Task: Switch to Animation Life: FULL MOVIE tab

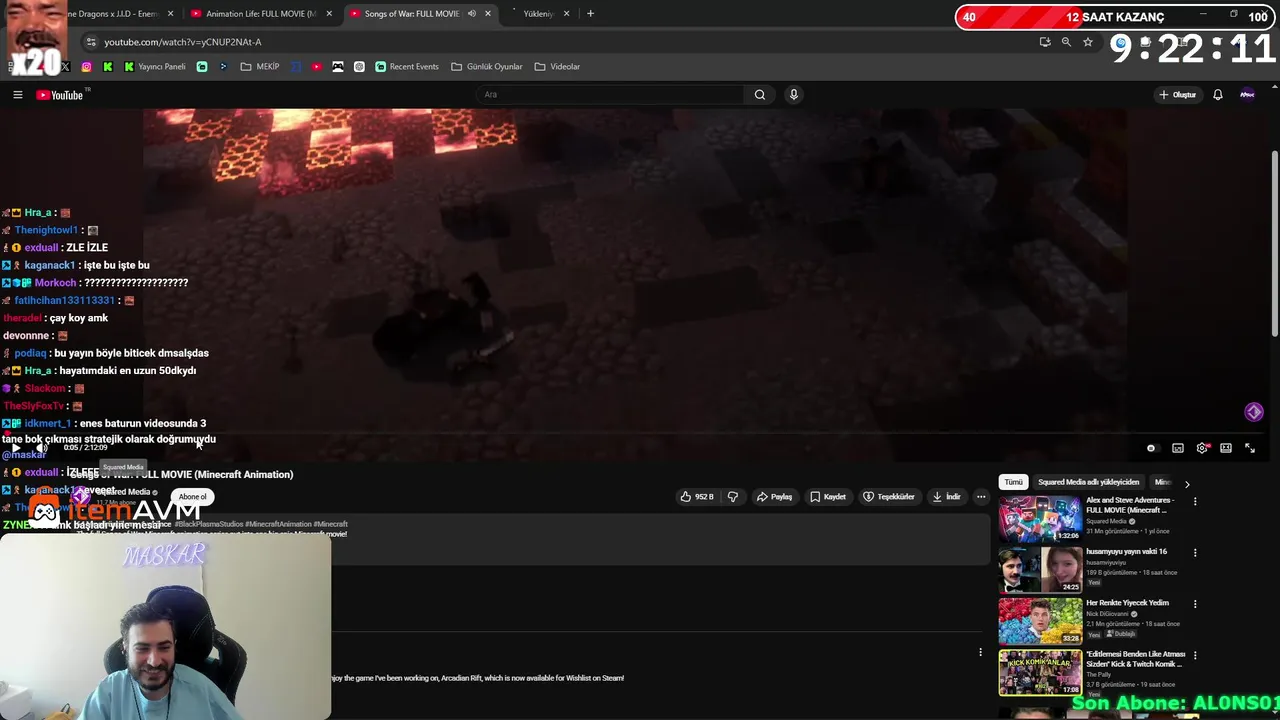Action: tap(260, 14)
